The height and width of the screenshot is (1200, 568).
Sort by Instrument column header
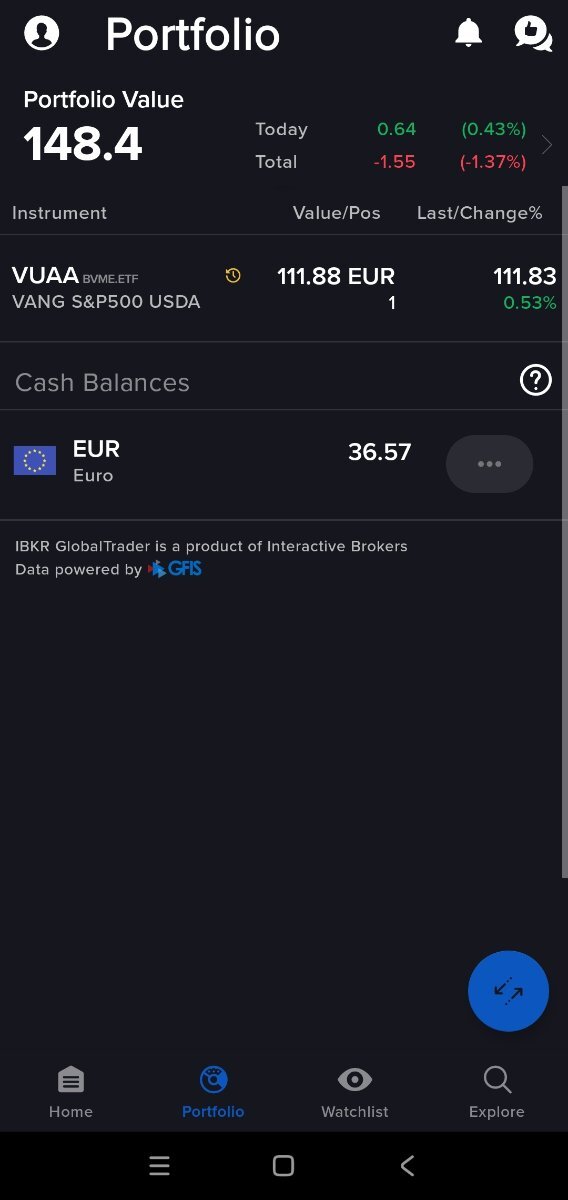coord(59,213)
